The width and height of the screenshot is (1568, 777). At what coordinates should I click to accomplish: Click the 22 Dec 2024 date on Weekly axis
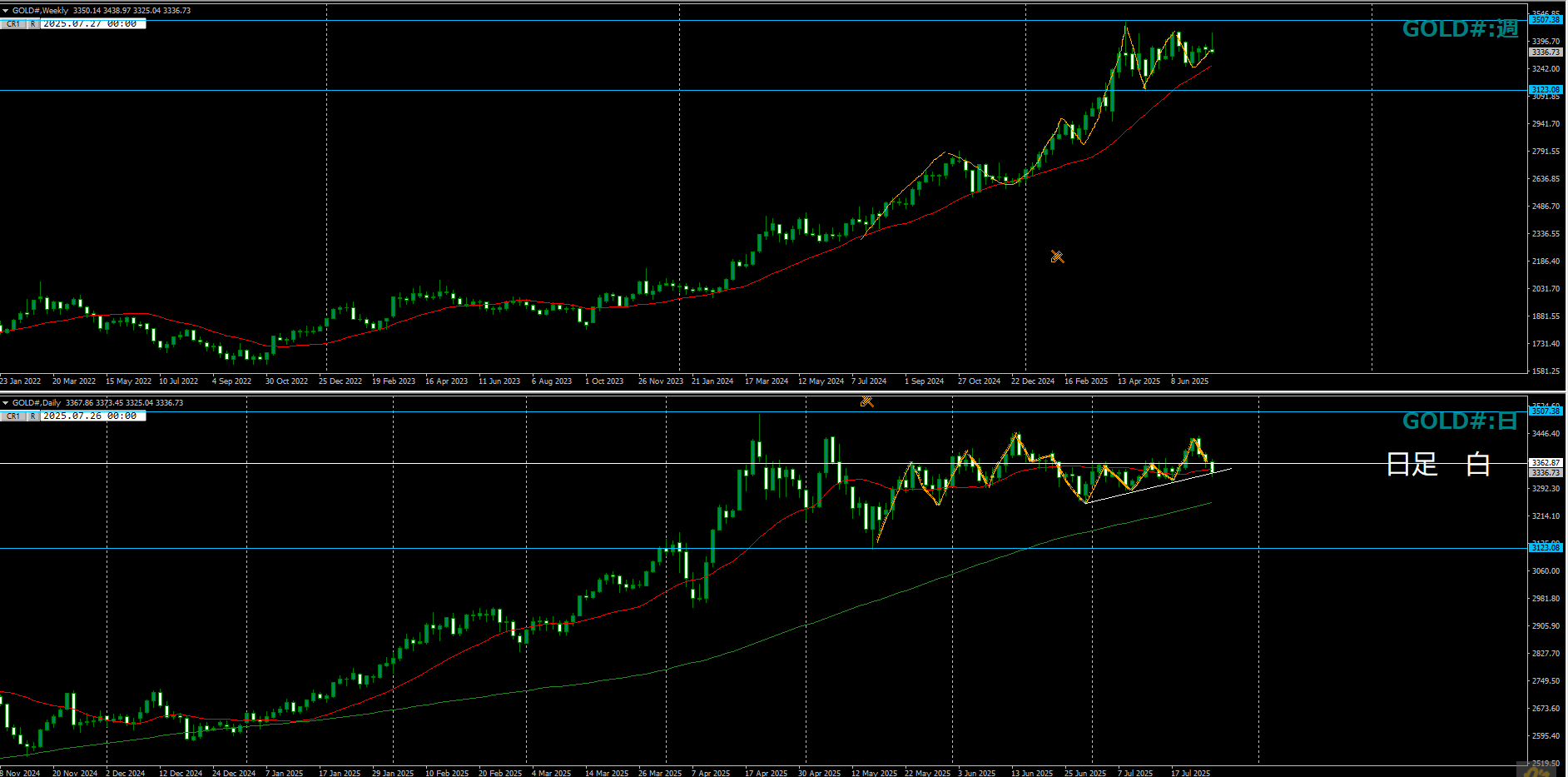[x=1033, y=381]
